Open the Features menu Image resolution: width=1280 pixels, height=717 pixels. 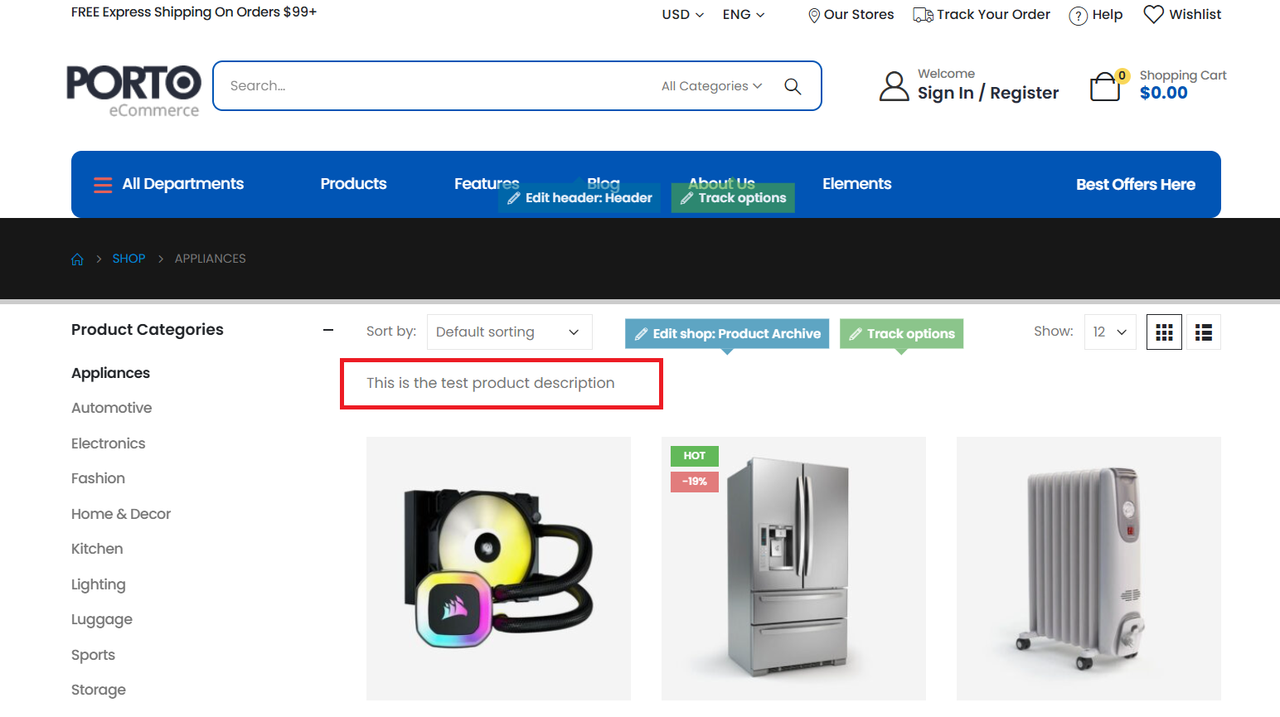pos(487,184)
